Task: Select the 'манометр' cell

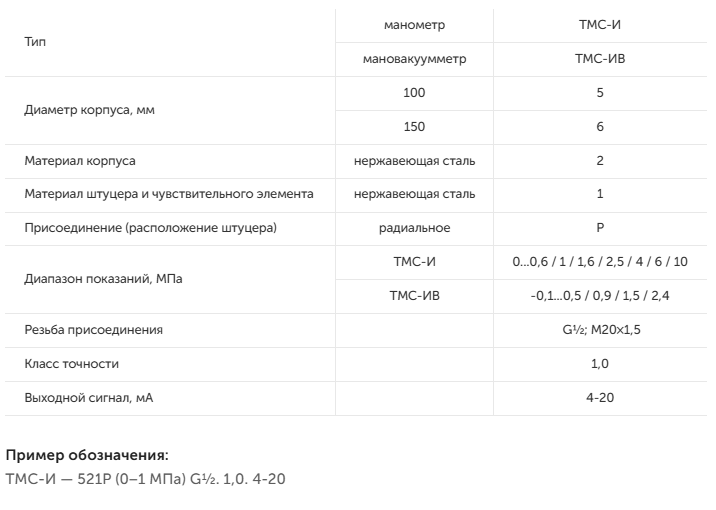Action: click(414, 25)
